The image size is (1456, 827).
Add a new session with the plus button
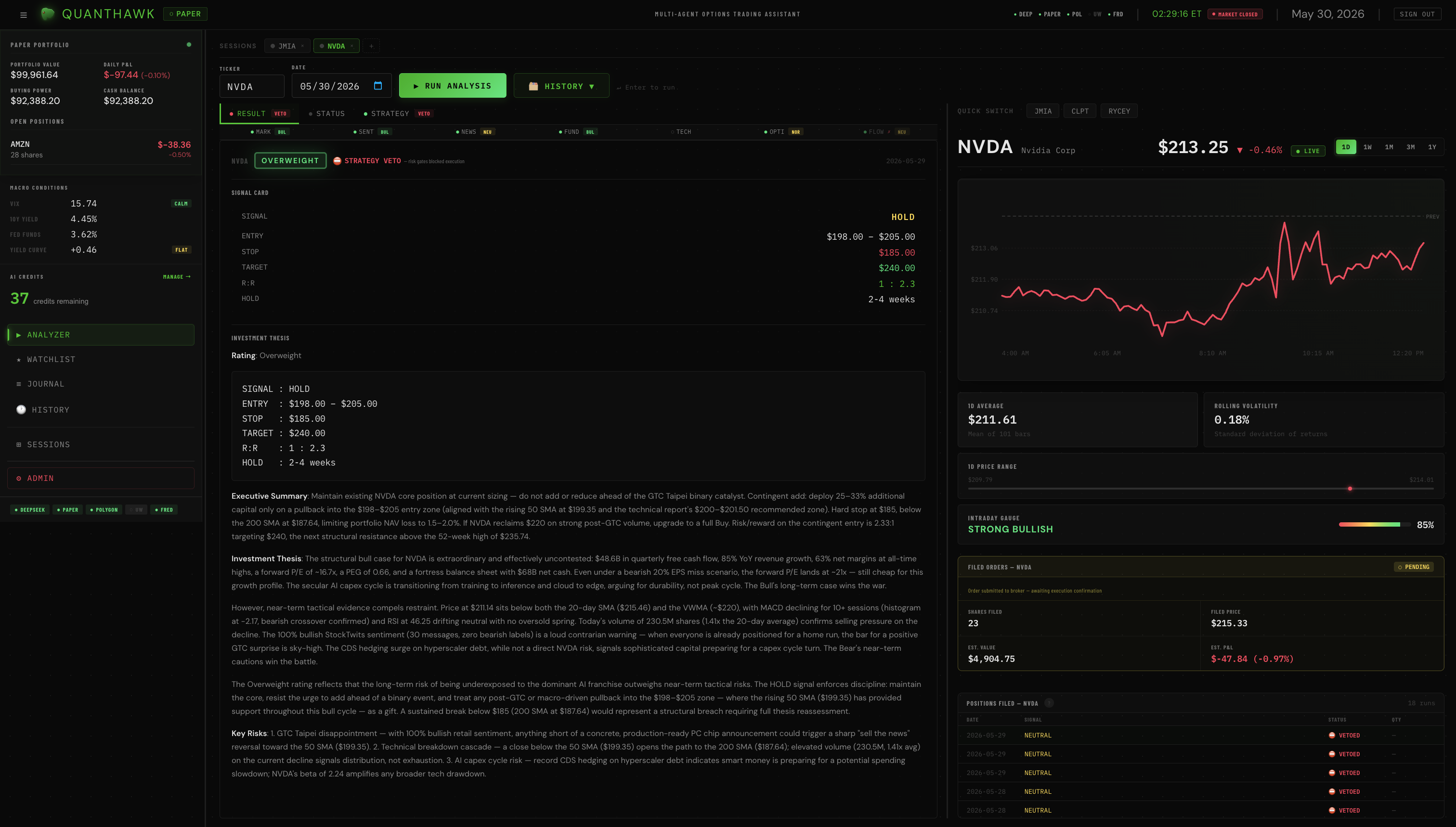click(x=371, y=46)
